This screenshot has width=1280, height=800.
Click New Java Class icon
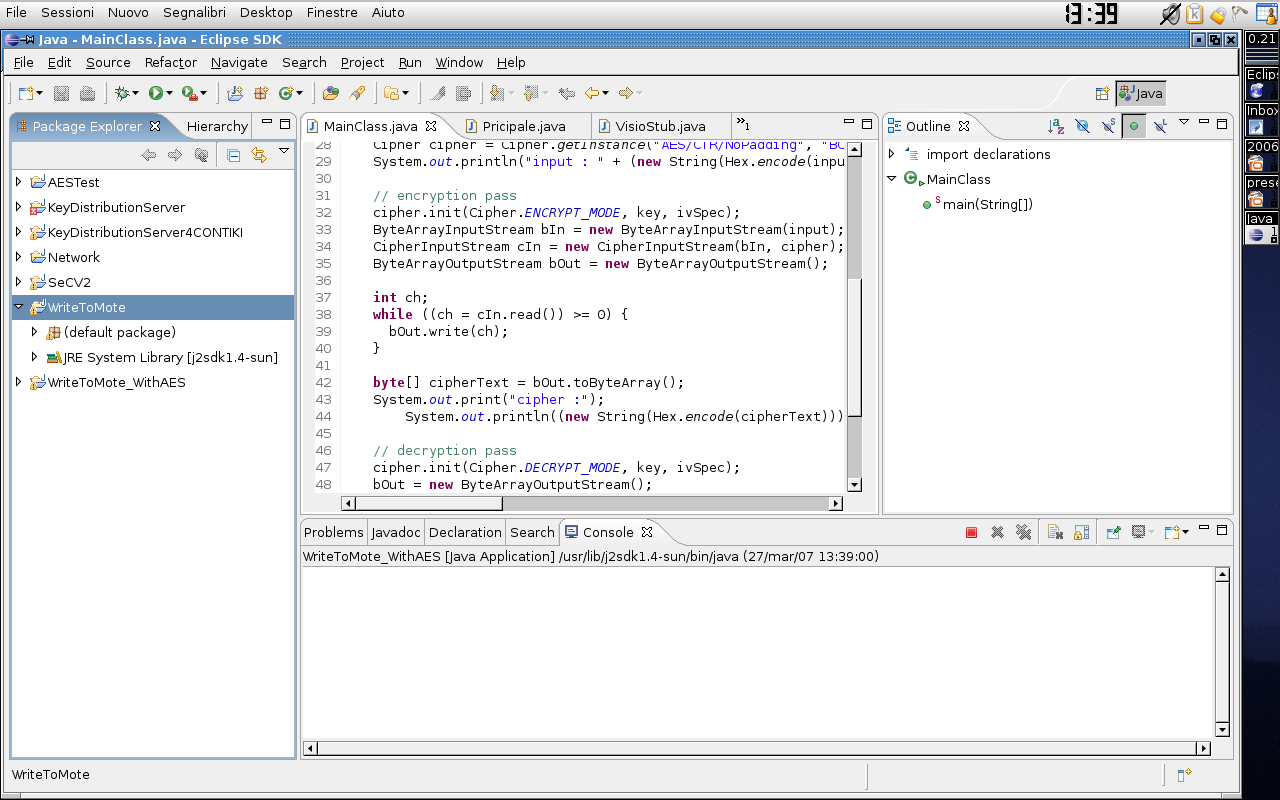tap(286, 93)
